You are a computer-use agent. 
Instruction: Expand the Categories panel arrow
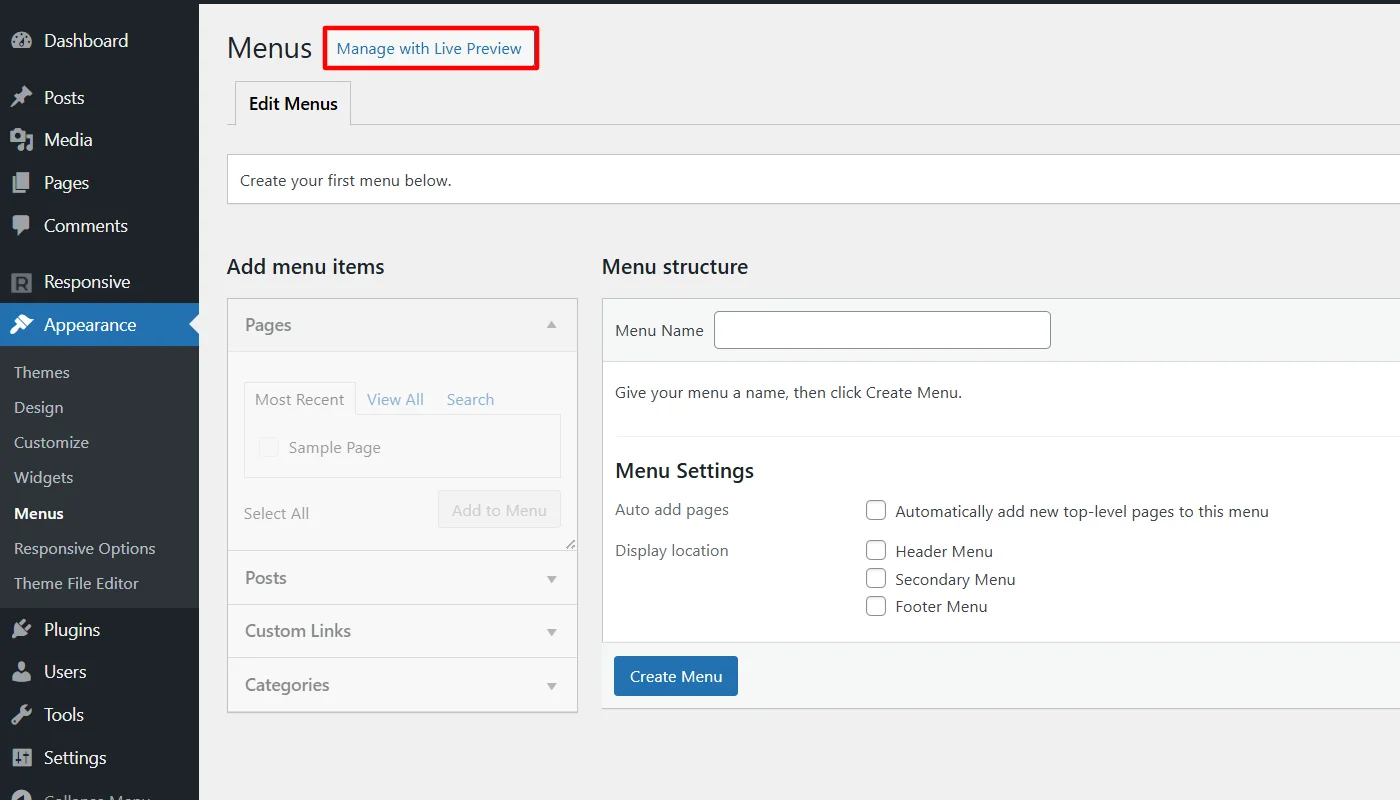[x=551, y=686]
